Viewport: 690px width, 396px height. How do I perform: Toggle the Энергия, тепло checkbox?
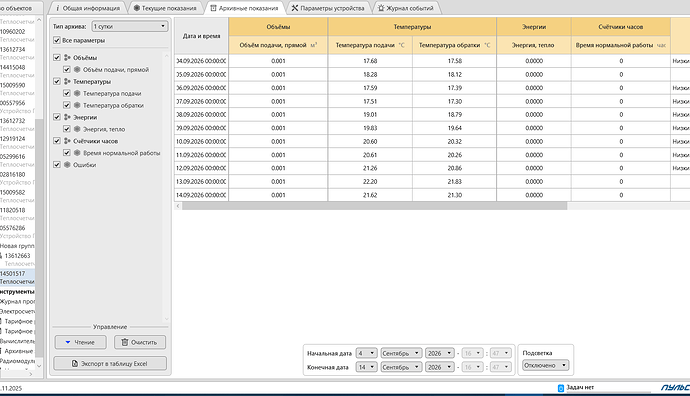tap(66, 129)
